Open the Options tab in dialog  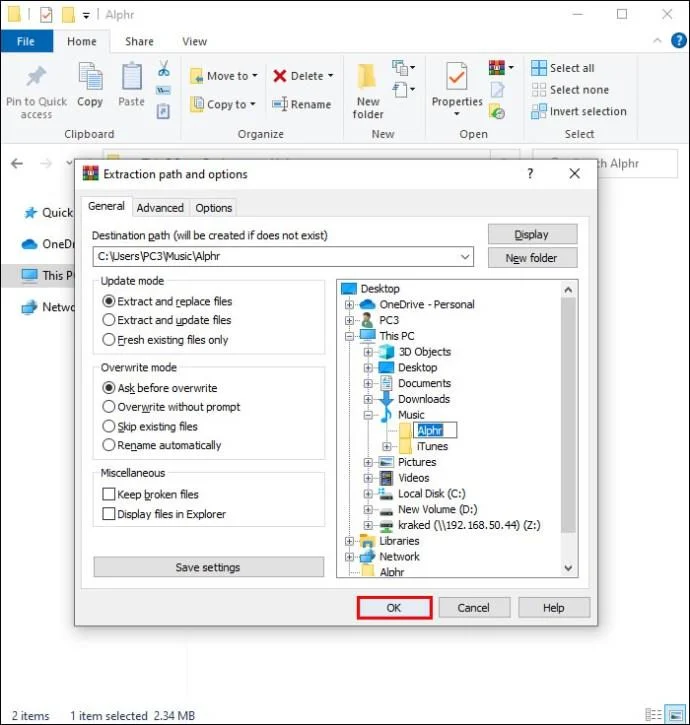pyautogui.click(x=214, y=208)
